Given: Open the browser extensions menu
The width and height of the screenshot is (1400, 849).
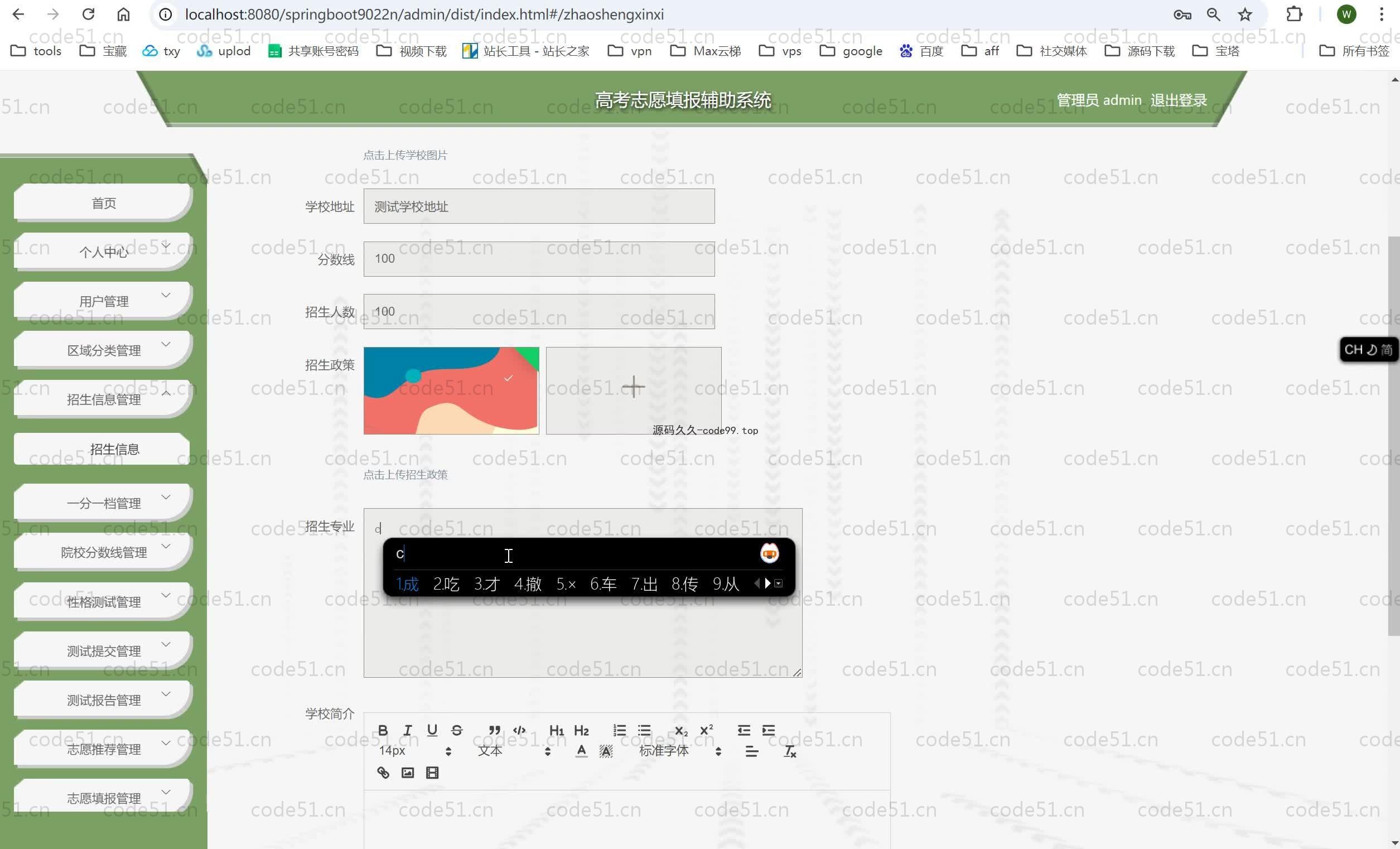Looking at the screenshot, I should click(x=1295, y=14).
